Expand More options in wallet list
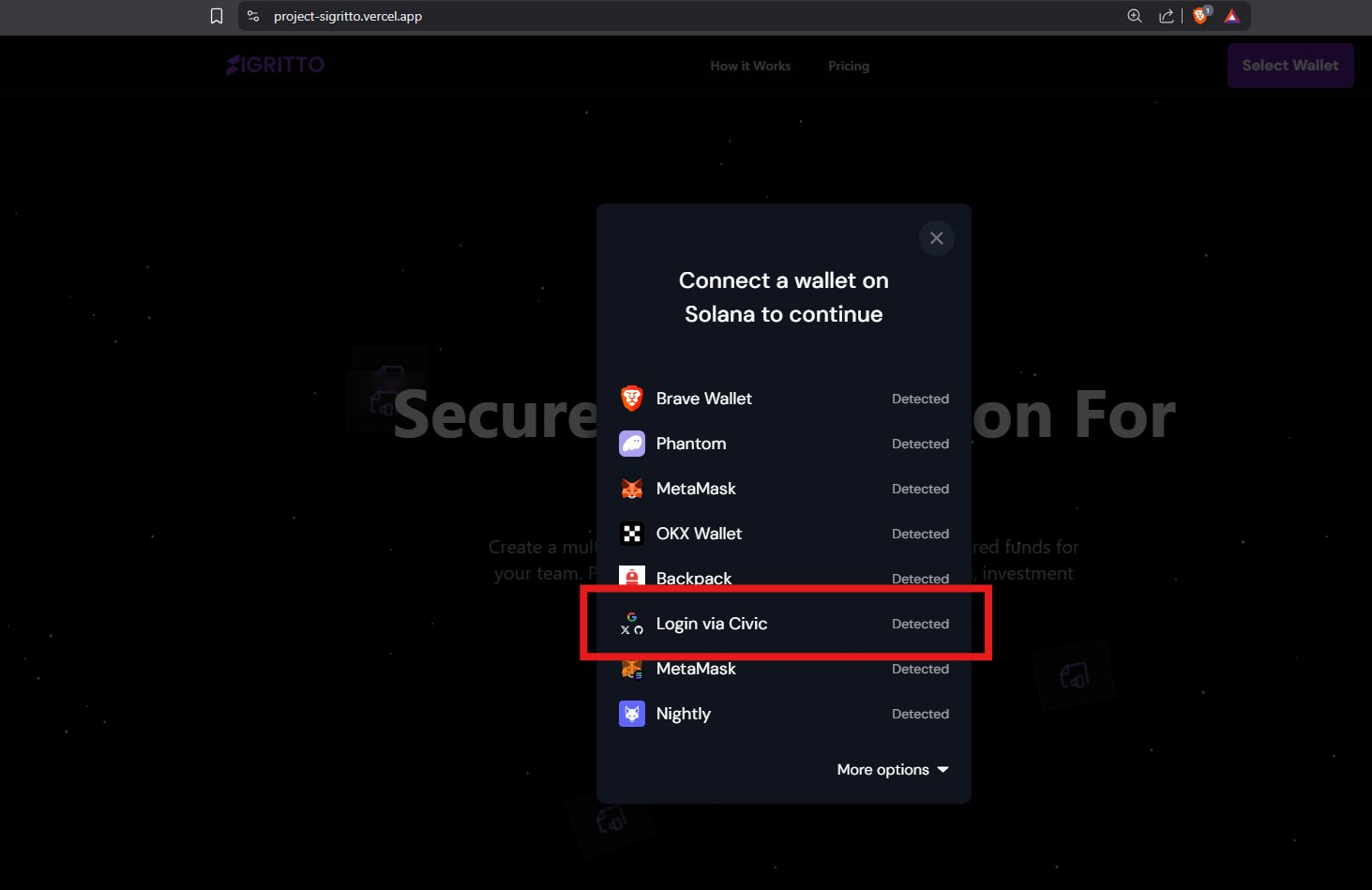The width and height of the screenshot is (1372, 890). pyautogui.click(x=893, y=770)
